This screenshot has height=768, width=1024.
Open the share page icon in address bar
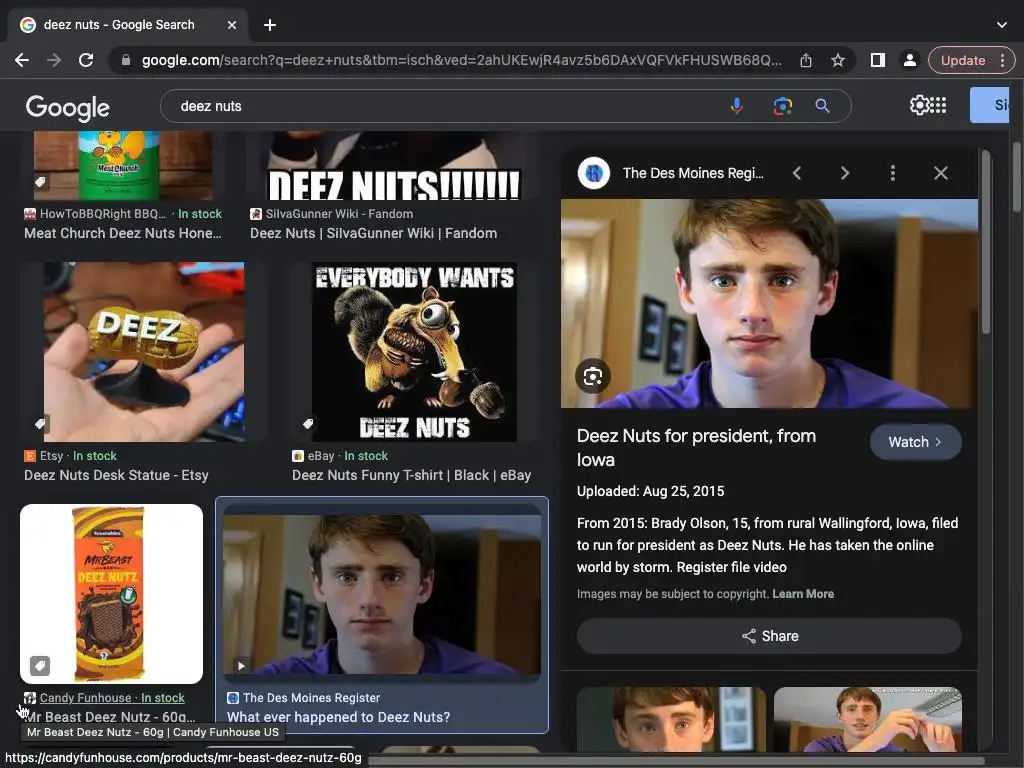pyautogui.click(x=806, y=60)
